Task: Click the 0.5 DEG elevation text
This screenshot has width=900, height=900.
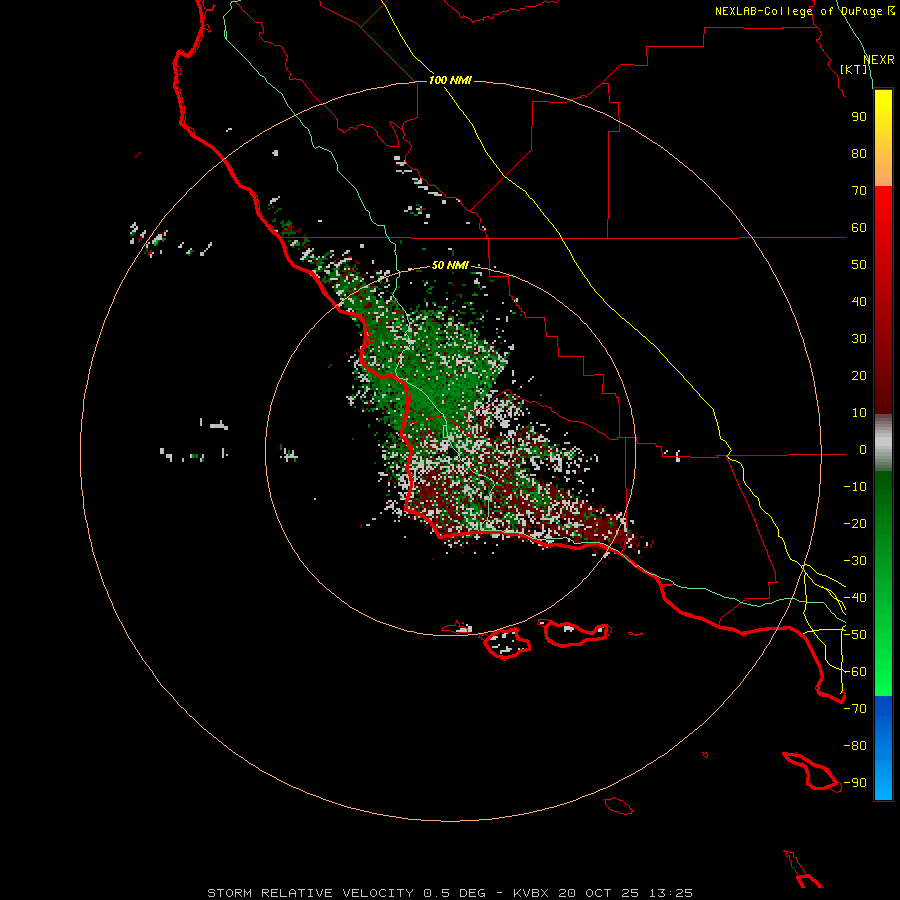Action: coord(455,893)
